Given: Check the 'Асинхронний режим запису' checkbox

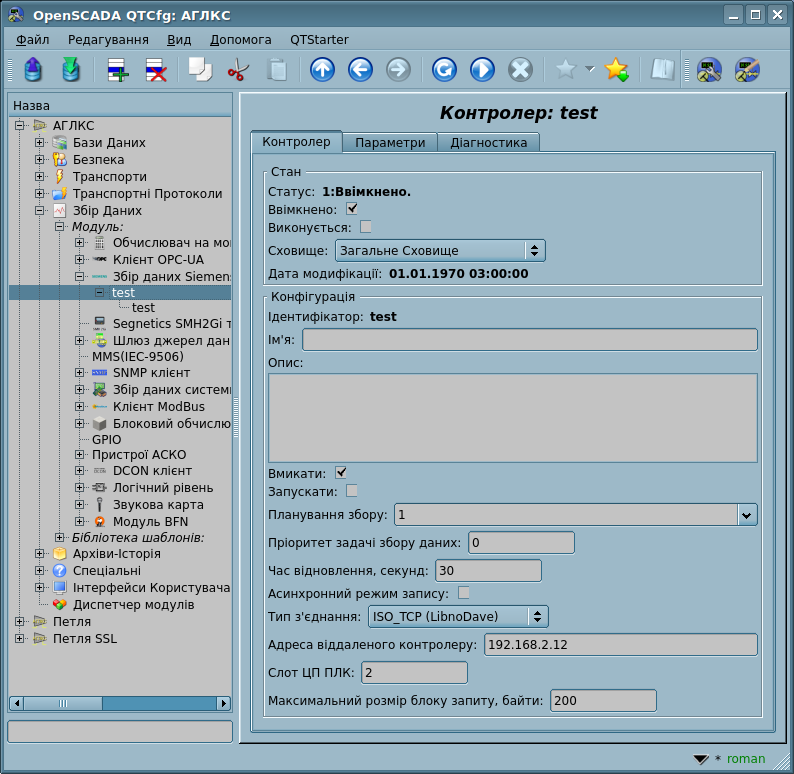Looking at the screenshot, I should (x=464, y=593).
